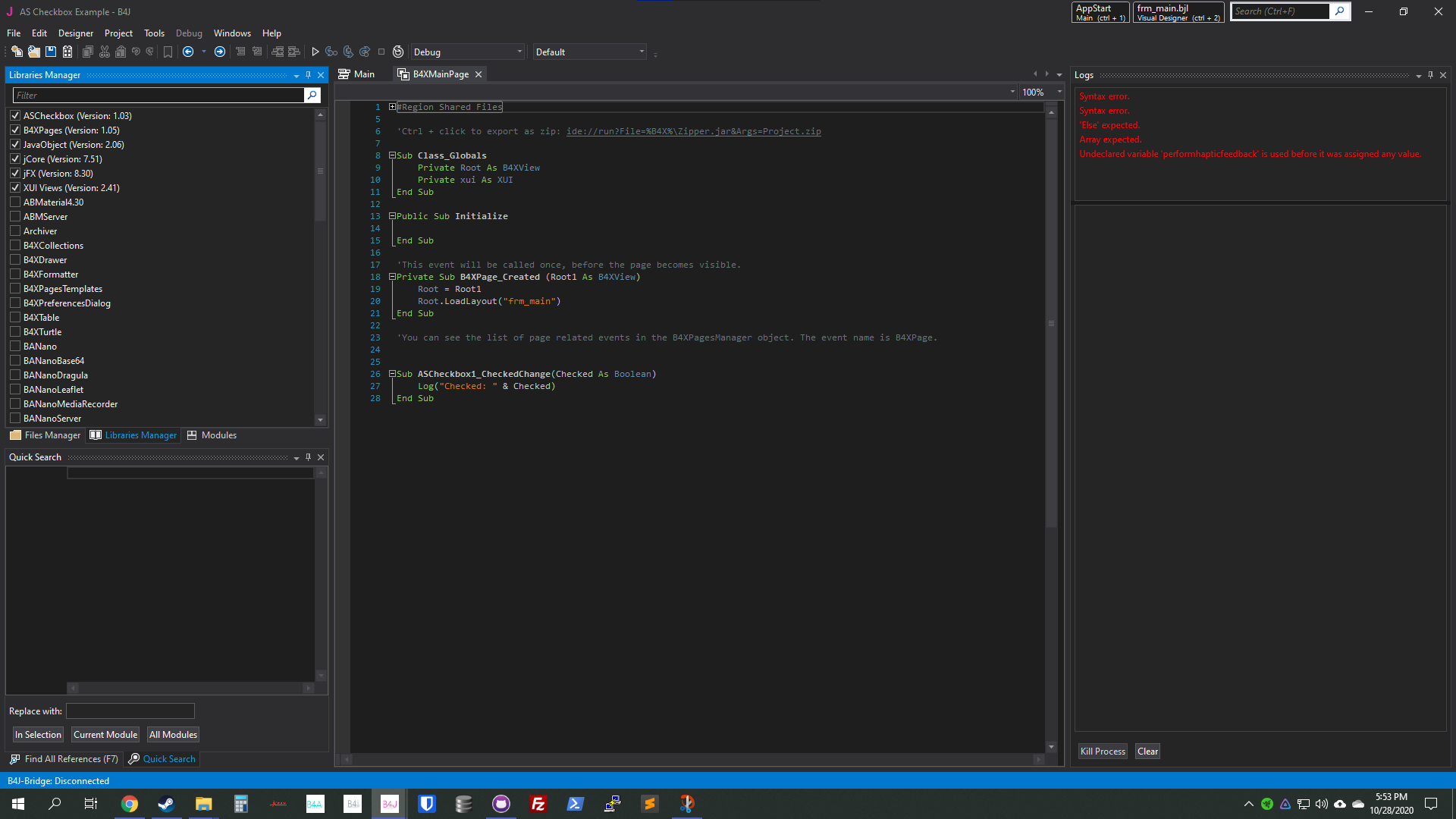Click the navigate forward arrow icon

pos(220,52)
